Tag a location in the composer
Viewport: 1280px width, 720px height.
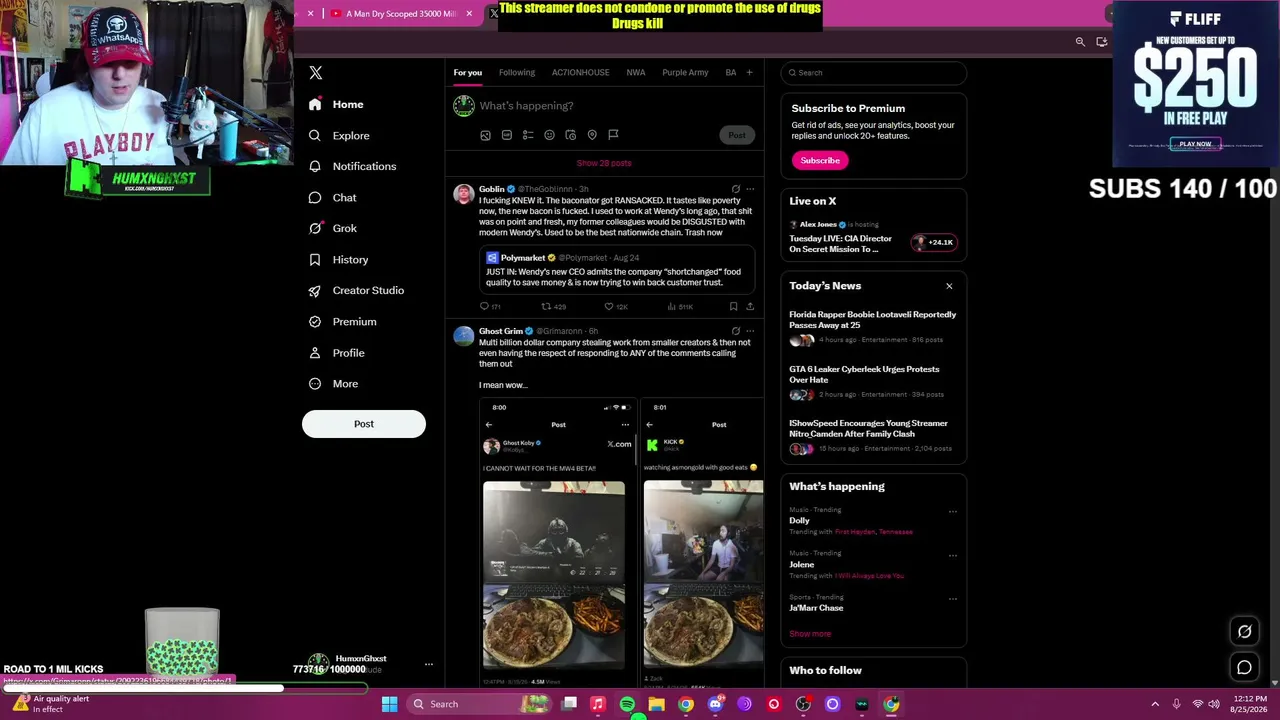click(x=592, y=135)
